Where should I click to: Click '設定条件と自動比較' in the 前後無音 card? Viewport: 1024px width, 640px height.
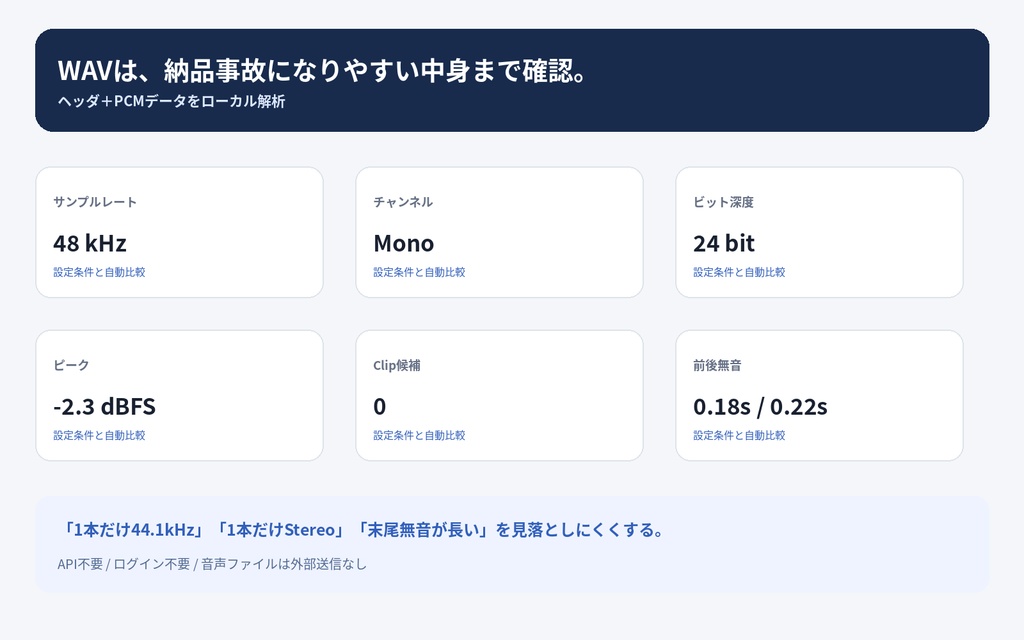pos(739,435)
